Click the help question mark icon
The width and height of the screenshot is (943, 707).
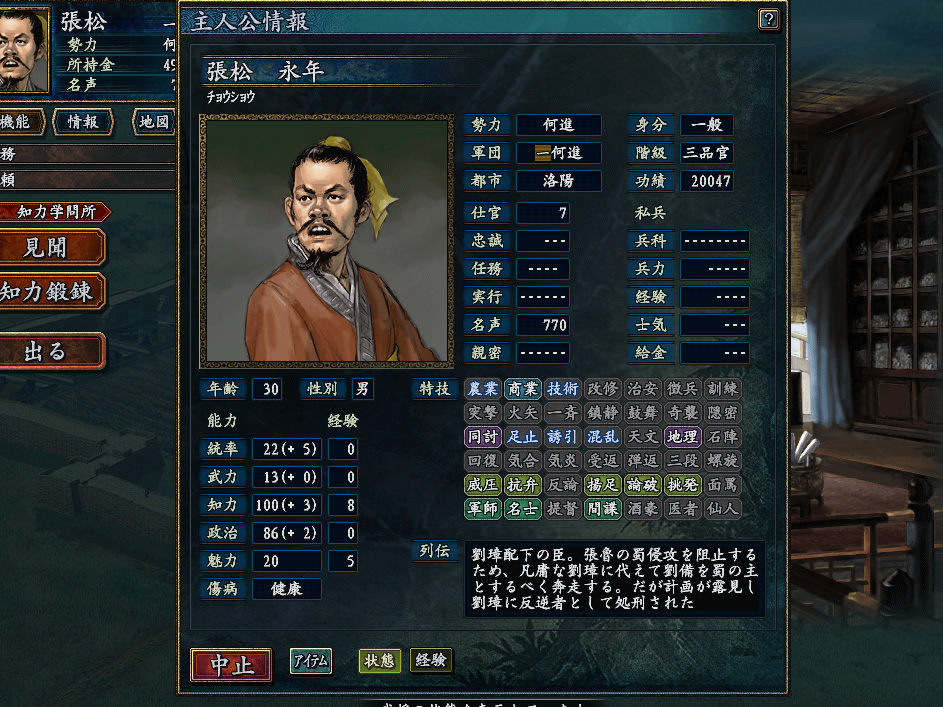[x=769, y=20]
